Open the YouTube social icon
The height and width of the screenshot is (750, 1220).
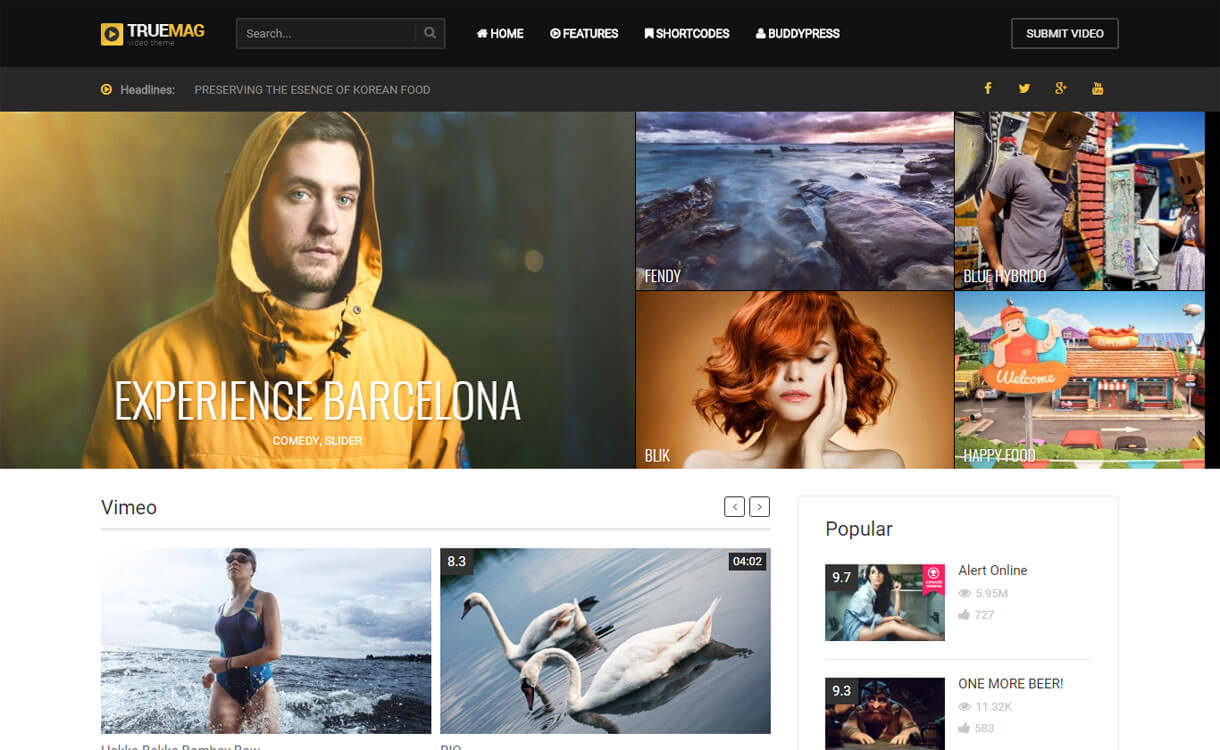coord(1097,89)
